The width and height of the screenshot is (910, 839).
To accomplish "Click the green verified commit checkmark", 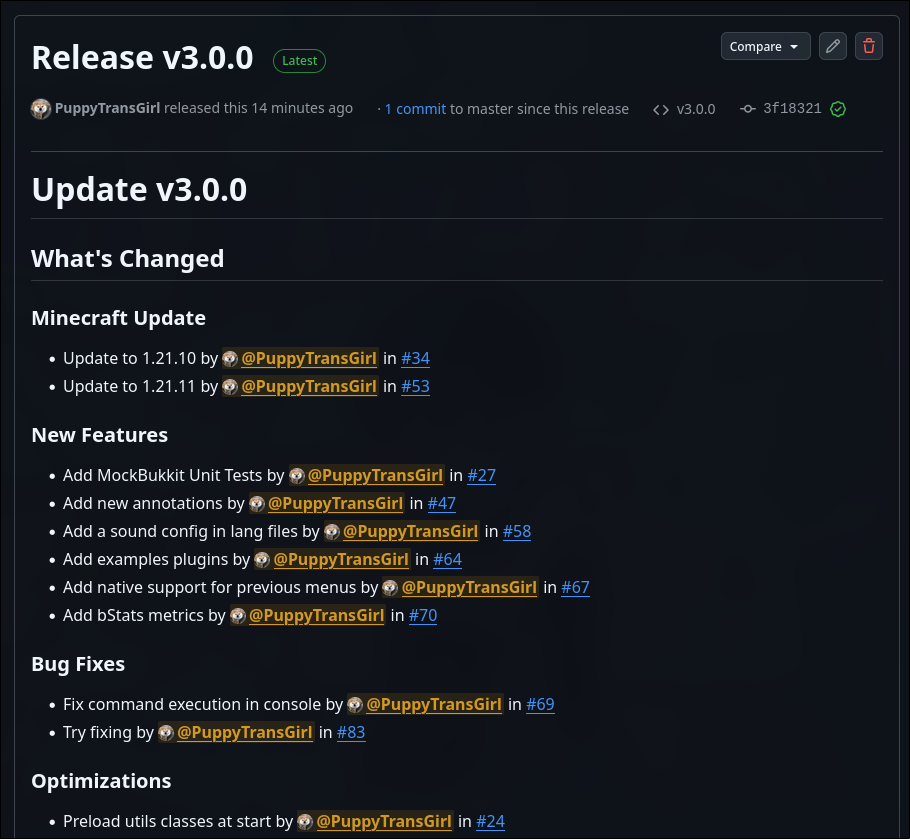I will [838, 109].
